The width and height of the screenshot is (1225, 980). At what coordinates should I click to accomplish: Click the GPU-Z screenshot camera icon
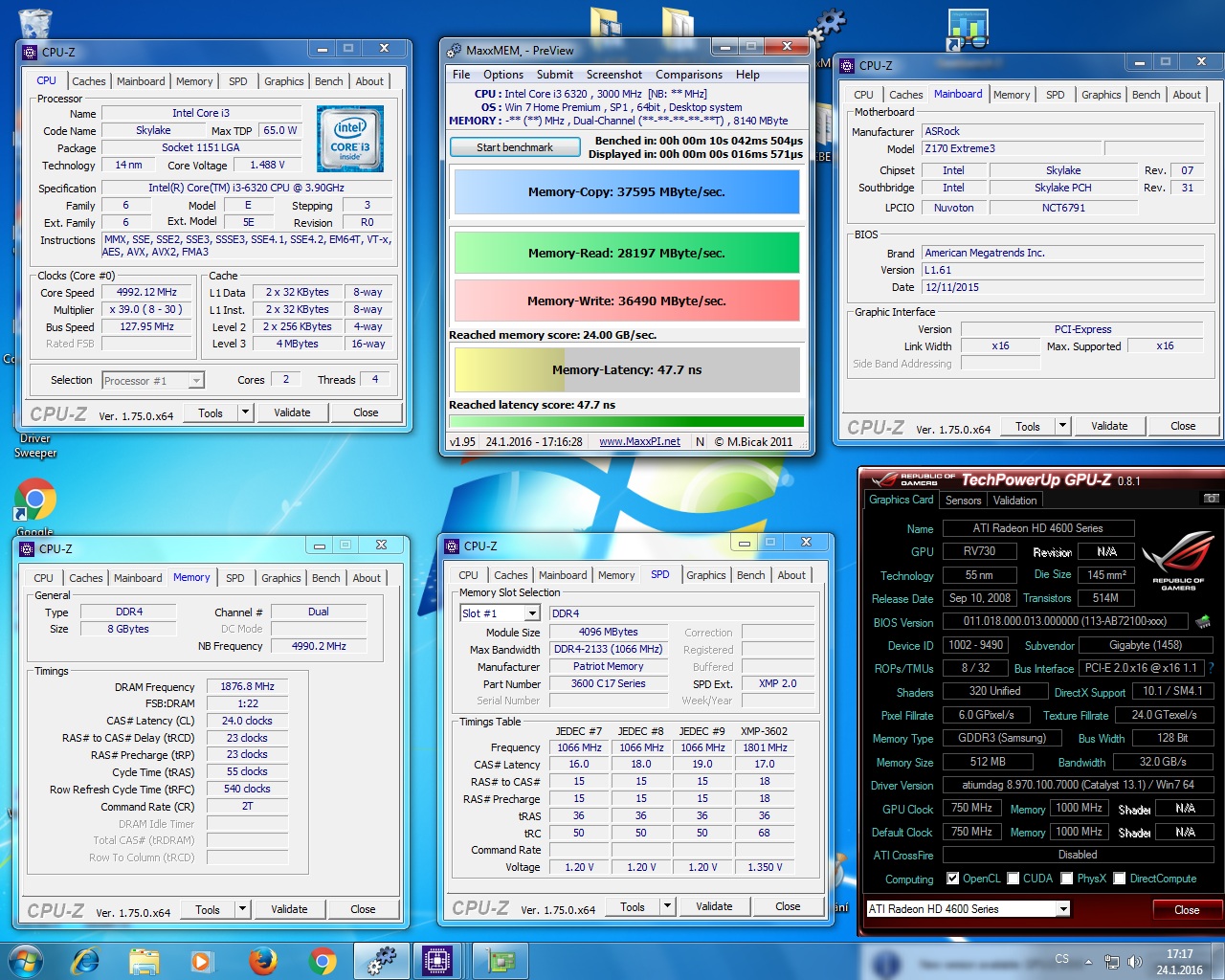[1211, 500]
